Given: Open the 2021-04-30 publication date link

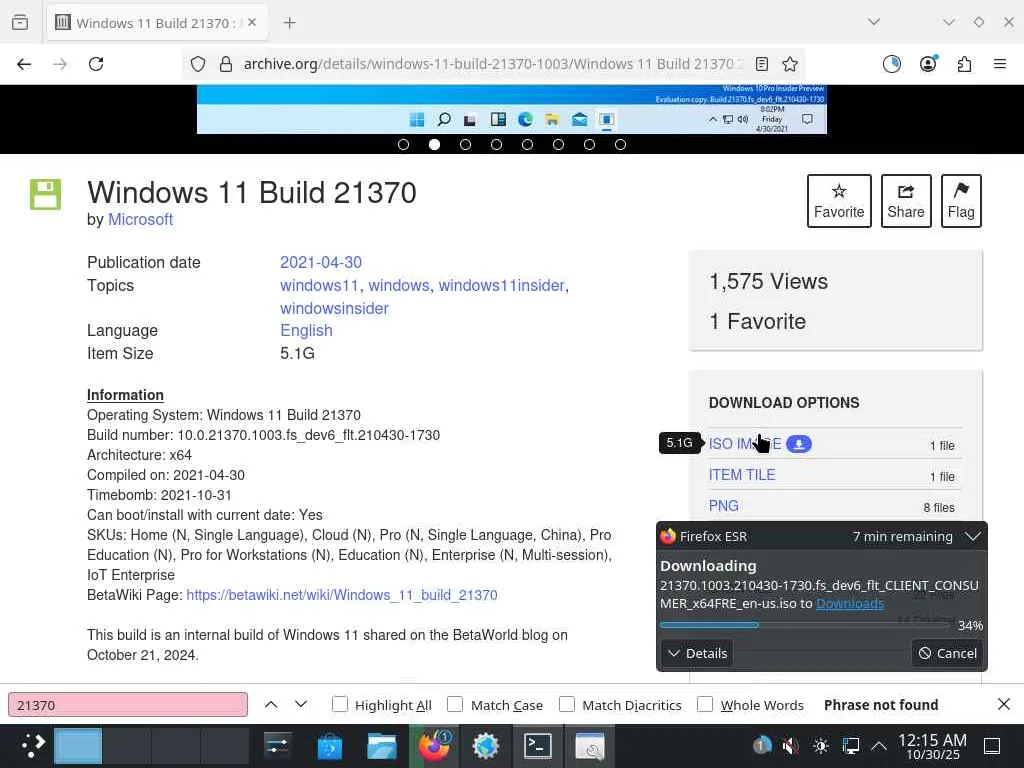Looking at the screenshot, I should coord(321,263).
